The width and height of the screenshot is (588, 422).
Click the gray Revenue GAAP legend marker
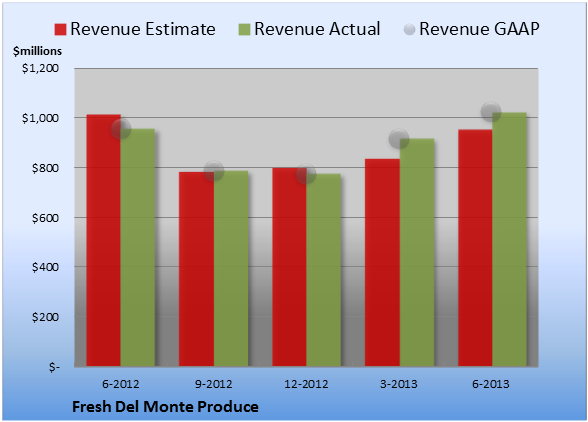pyautogui.click(x=410, y=30)
